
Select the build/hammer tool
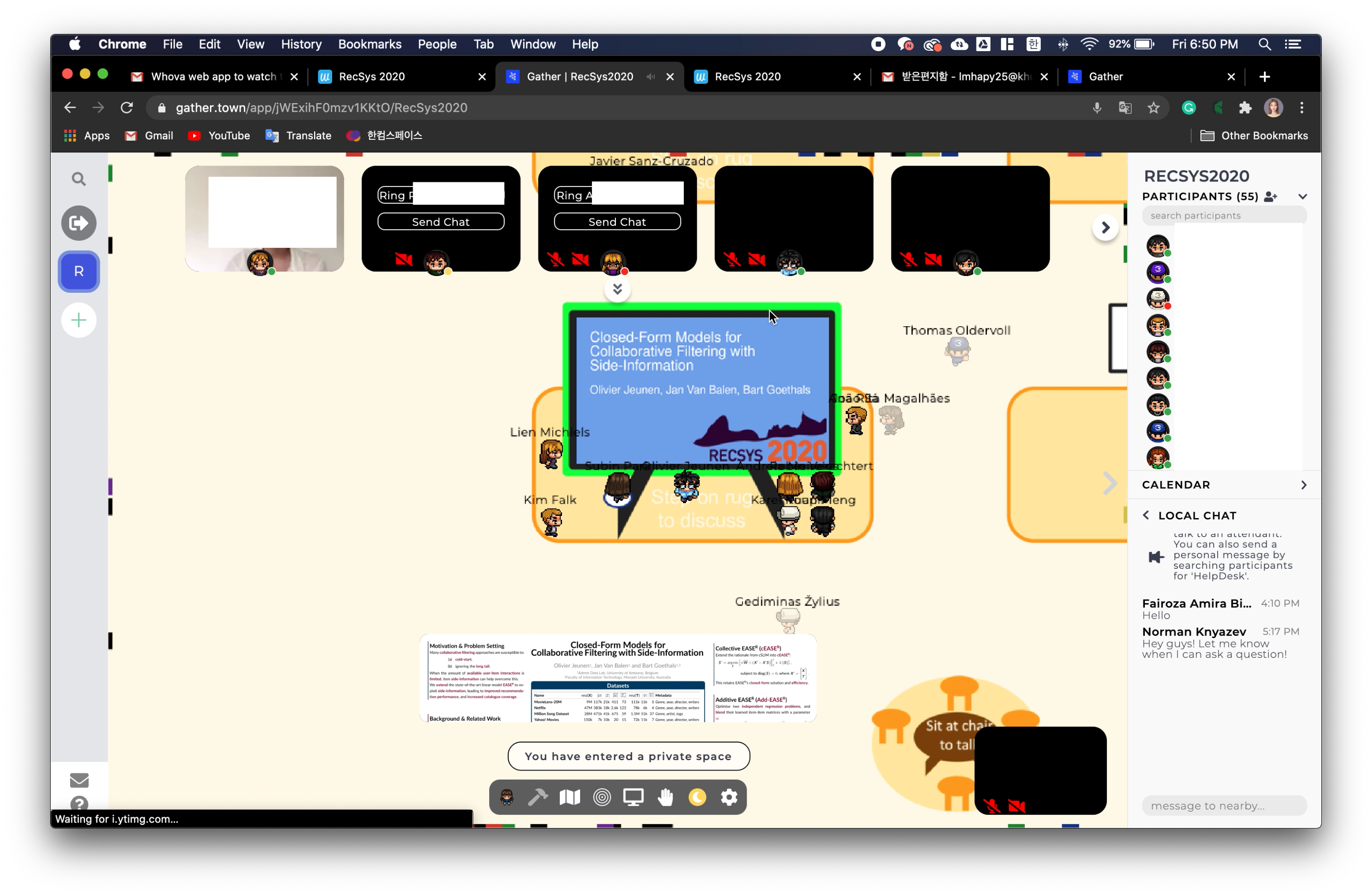pyautogui.click(x=537, y=796)
